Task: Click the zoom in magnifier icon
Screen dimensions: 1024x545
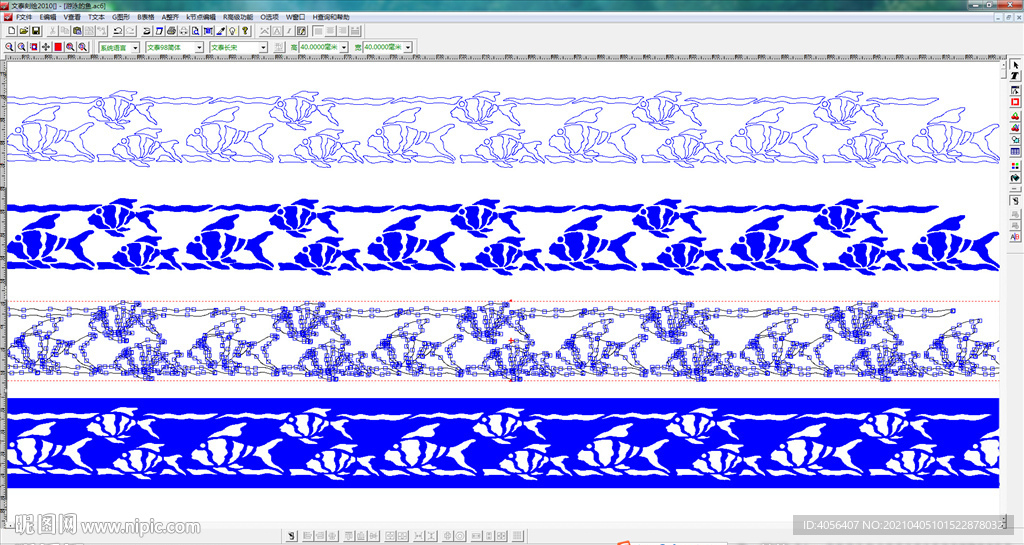Action: 10,47
